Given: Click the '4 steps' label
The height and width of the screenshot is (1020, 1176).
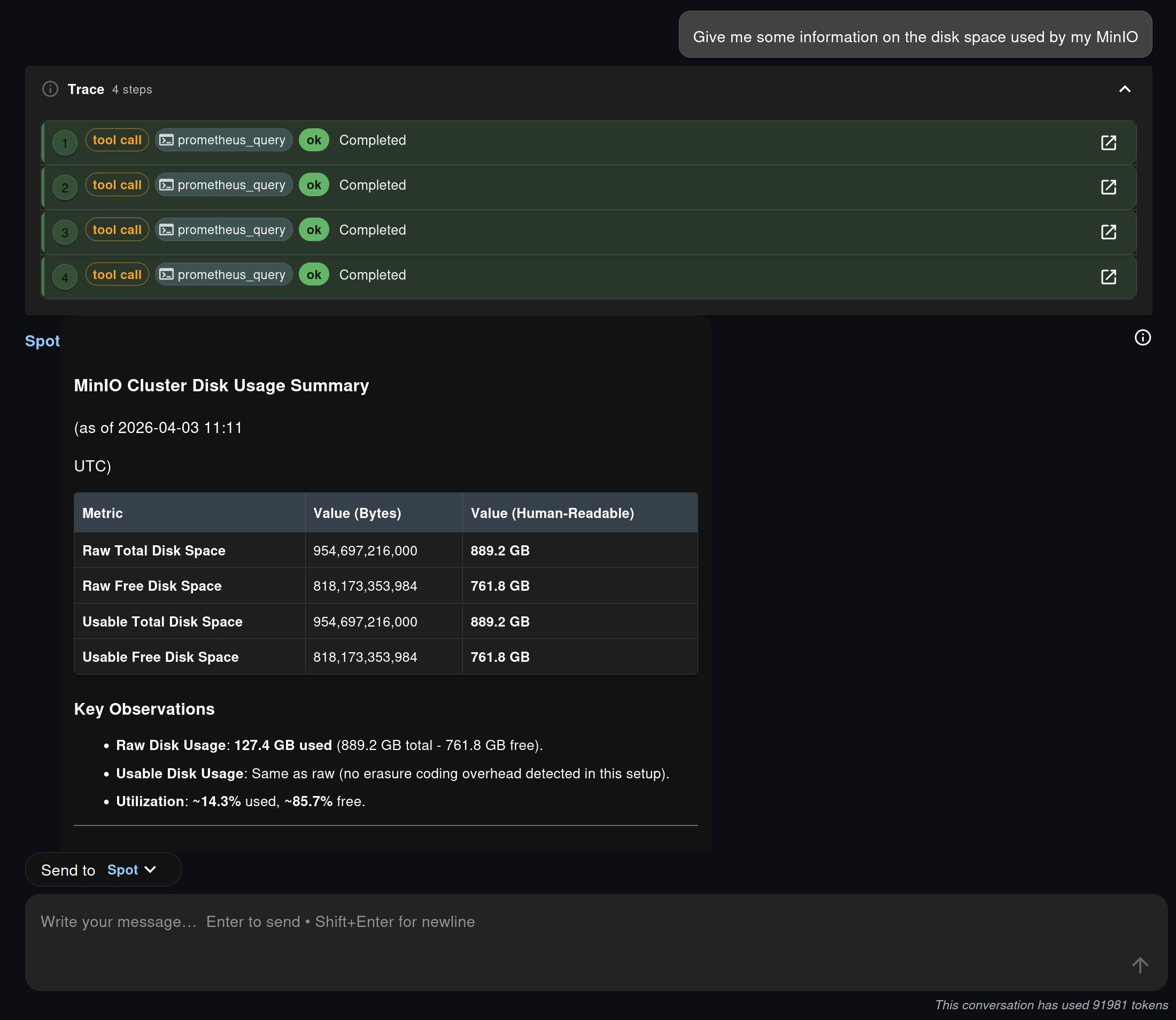Looking at the screenshot, I should pyautogui.click(x=132, y=90).
